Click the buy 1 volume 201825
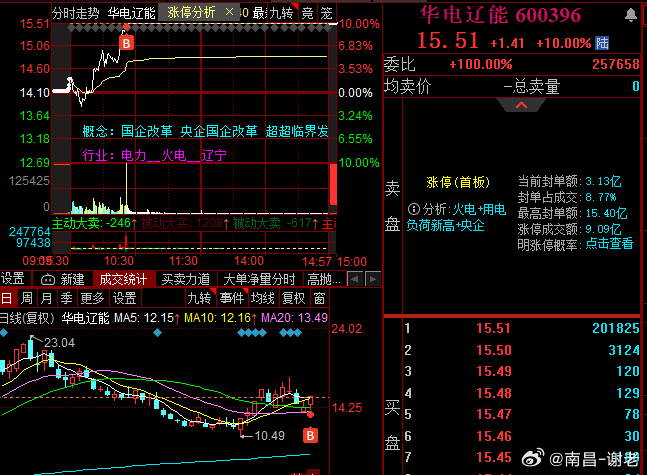 tap(616, 328)
